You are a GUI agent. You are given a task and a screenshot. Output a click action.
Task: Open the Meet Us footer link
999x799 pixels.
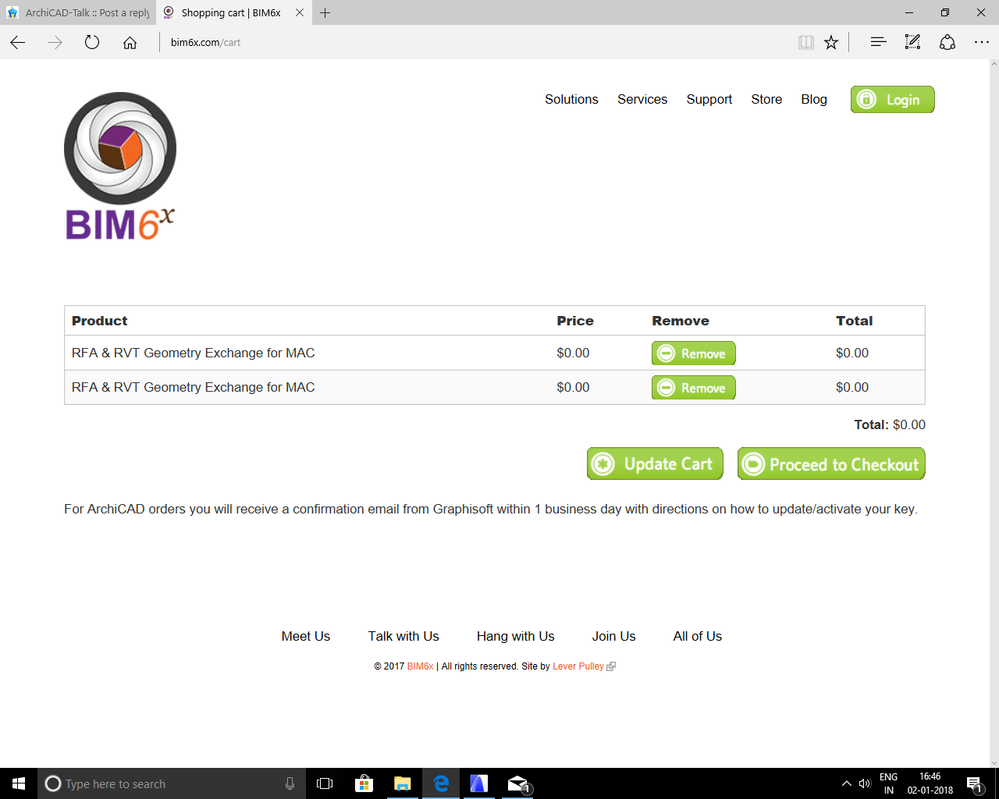coord(306,636)
